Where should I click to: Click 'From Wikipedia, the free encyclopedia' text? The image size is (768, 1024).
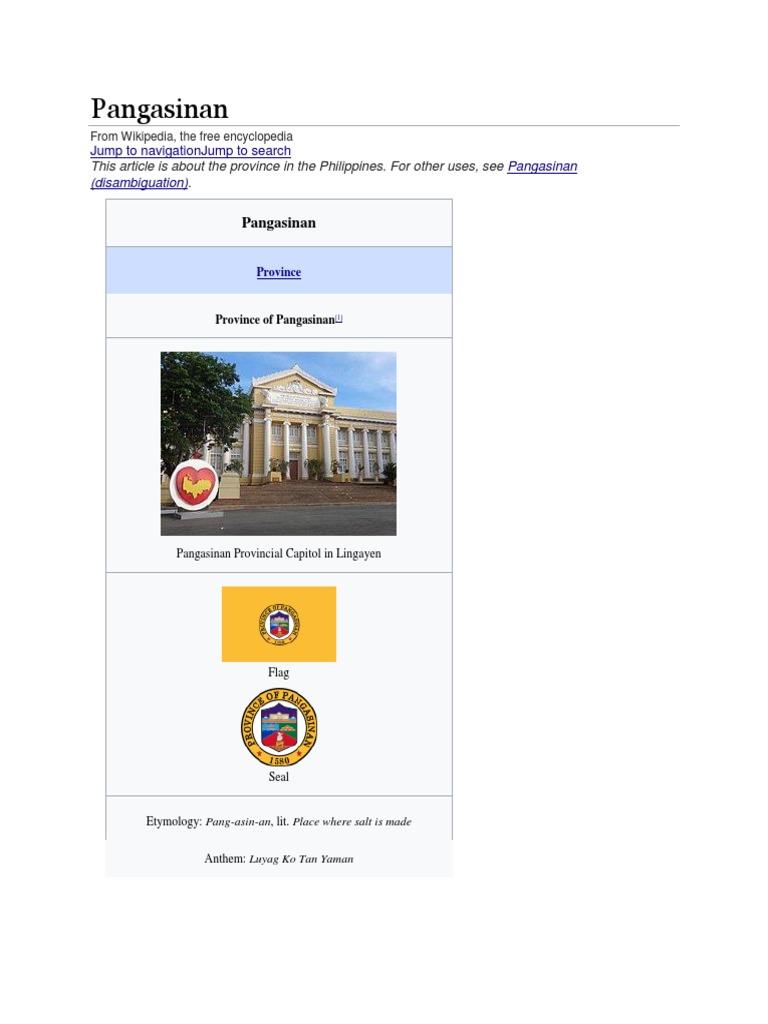tap(191, 136)
